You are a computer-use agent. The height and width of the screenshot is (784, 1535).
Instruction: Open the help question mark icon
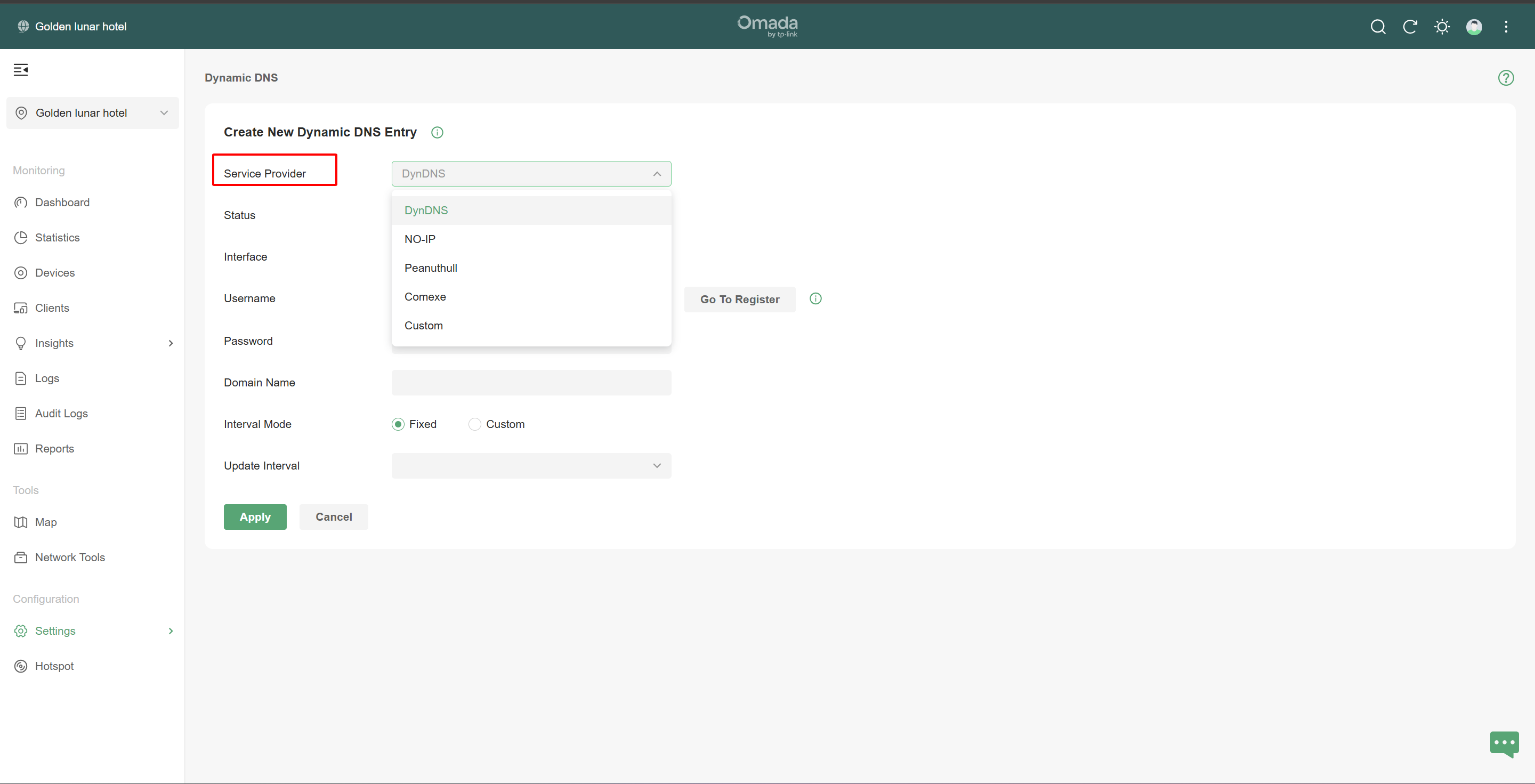pos(1506,78)
